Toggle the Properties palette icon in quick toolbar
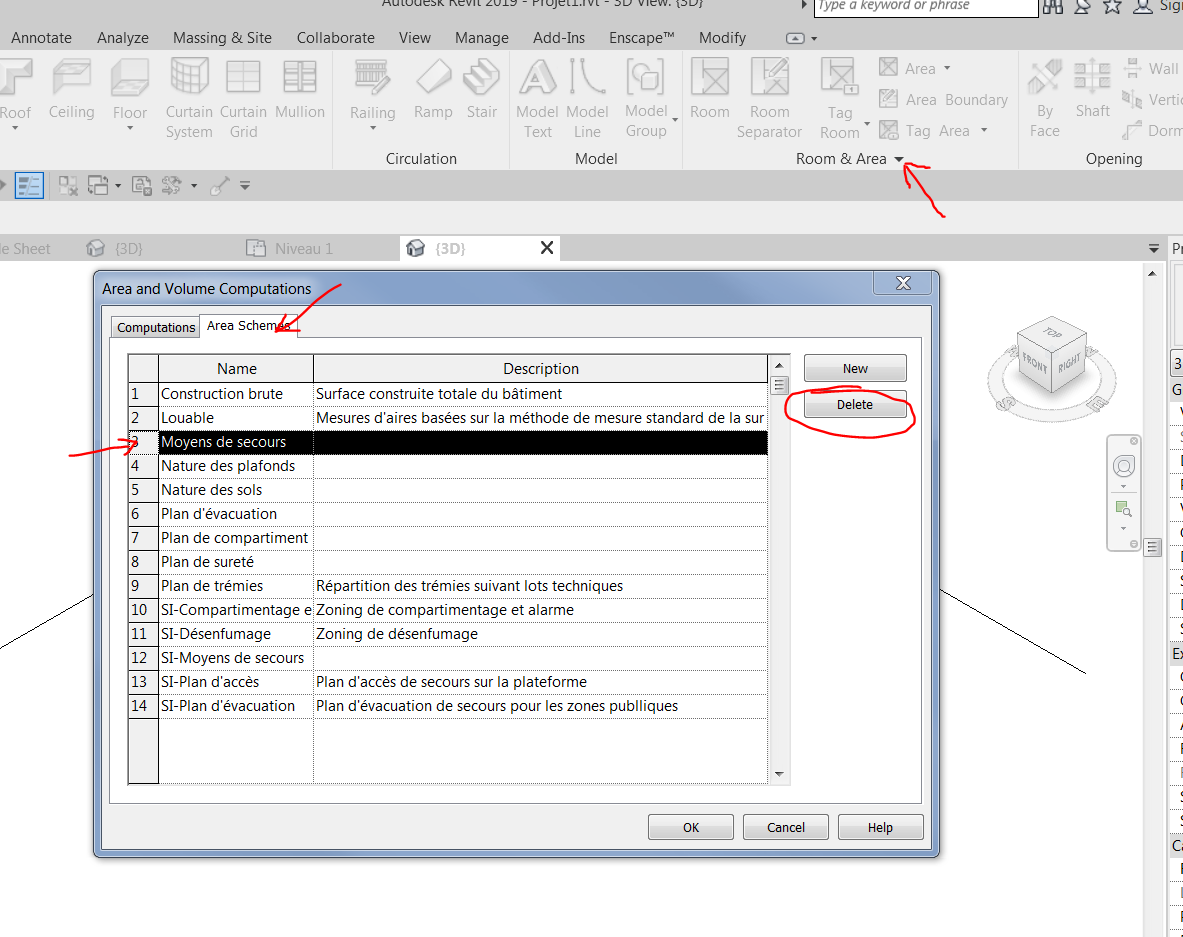Image resolution: width=1183 pixels, height=937 pixels. click(29, 186)
